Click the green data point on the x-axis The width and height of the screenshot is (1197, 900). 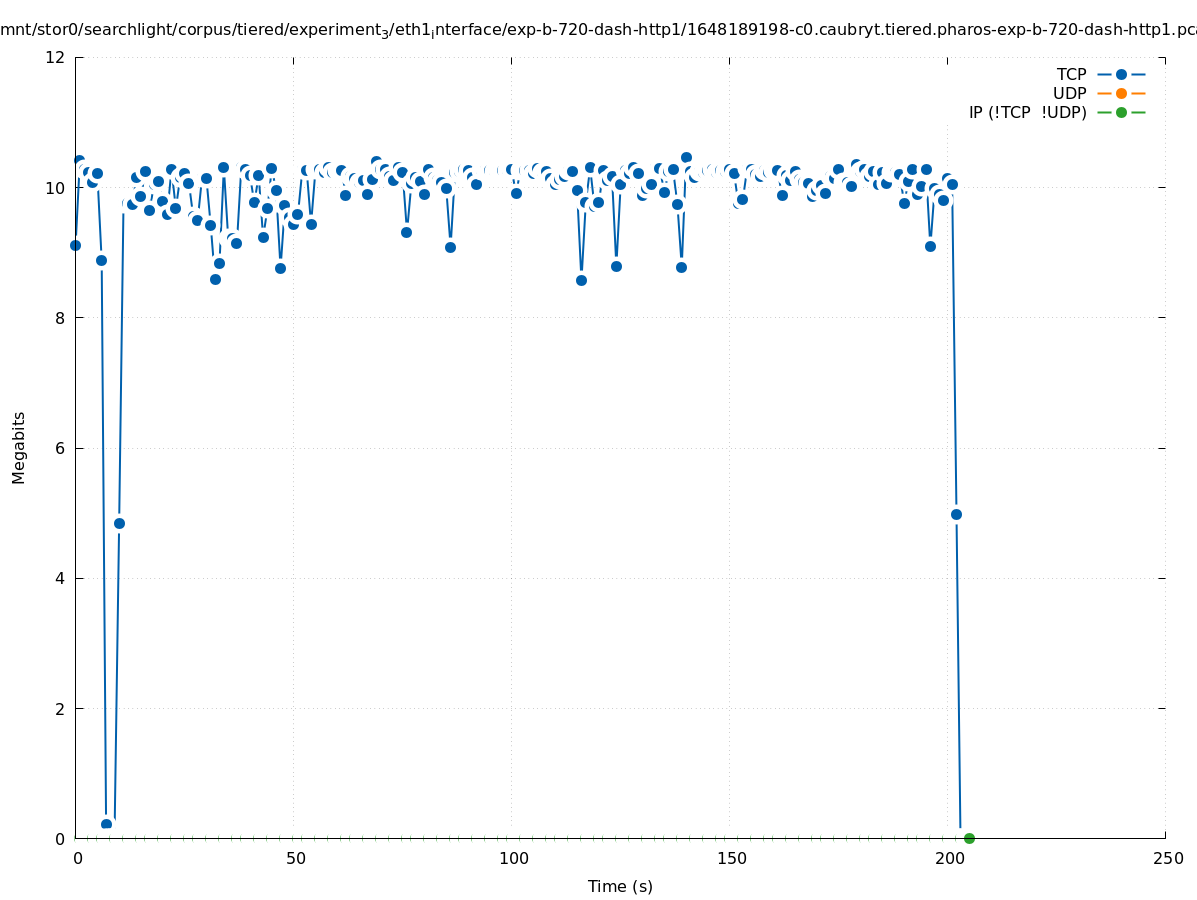point(969,838)
